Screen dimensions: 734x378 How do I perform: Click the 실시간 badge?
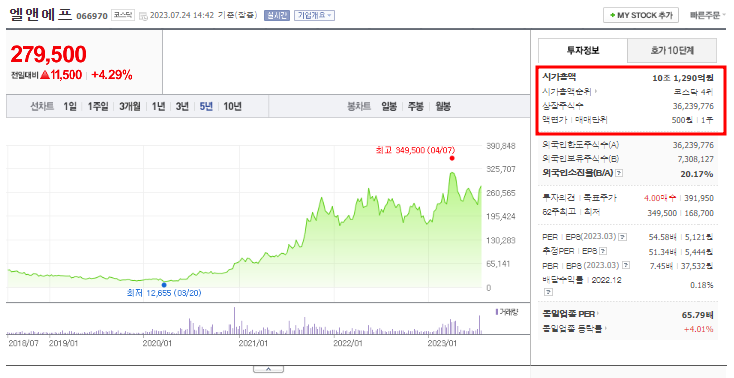(277, 15)
